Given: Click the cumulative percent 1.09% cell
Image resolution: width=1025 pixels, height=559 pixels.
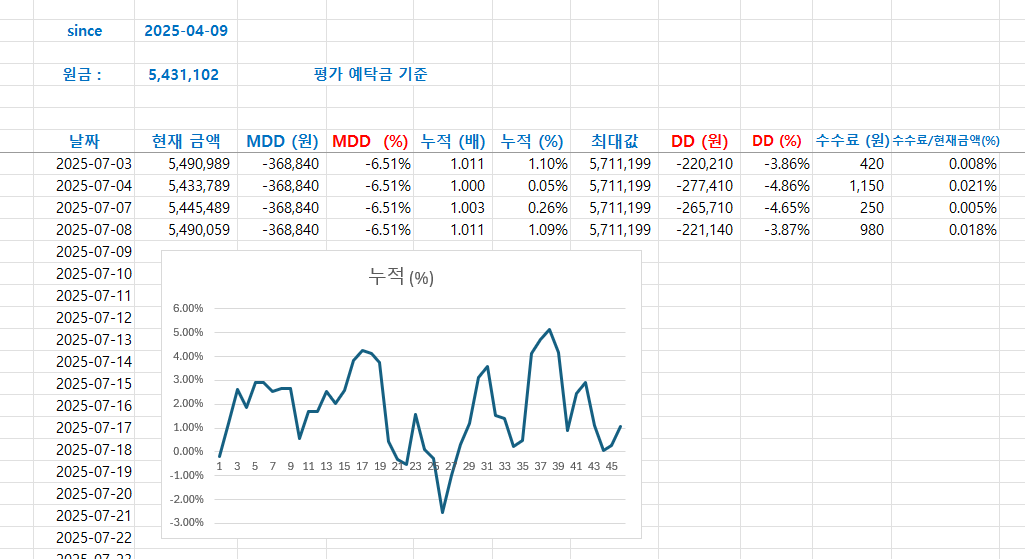Looking at the screenshot, I should pos(531,230).
